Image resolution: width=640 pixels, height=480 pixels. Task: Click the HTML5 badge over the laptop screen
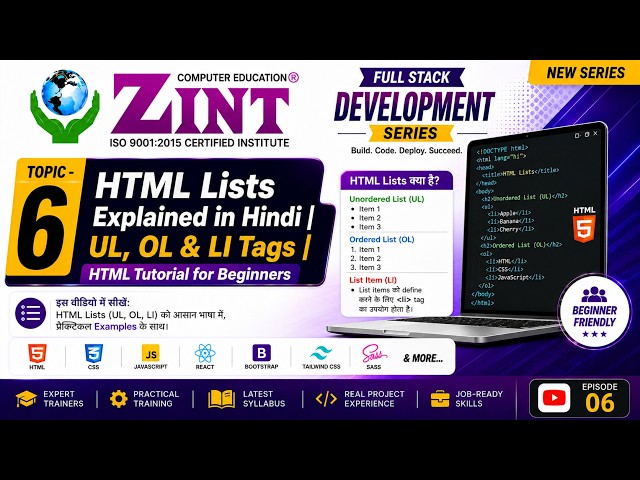pos(584,224)
